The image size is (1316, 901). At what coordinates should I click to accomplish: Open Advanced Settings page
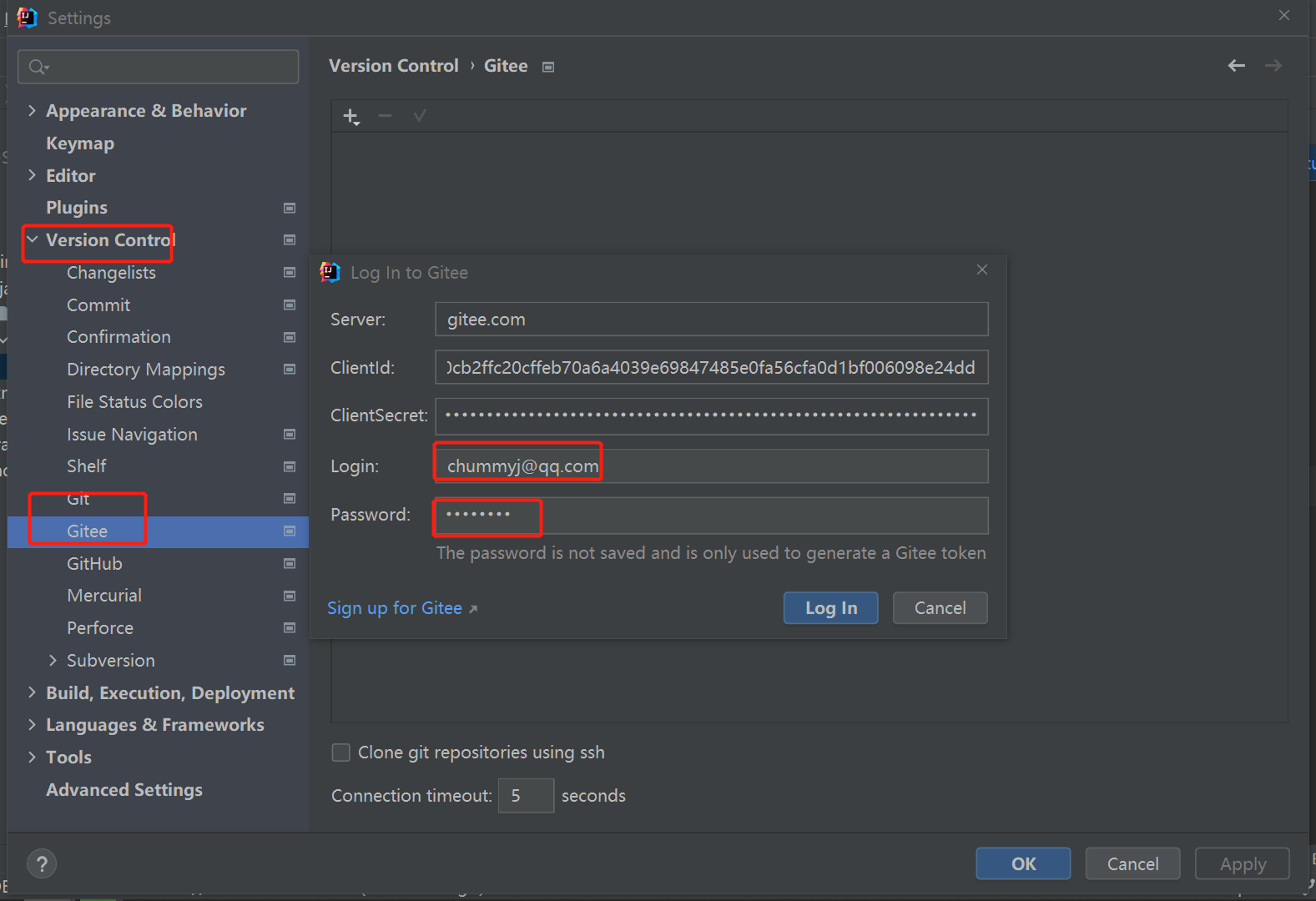124,790
